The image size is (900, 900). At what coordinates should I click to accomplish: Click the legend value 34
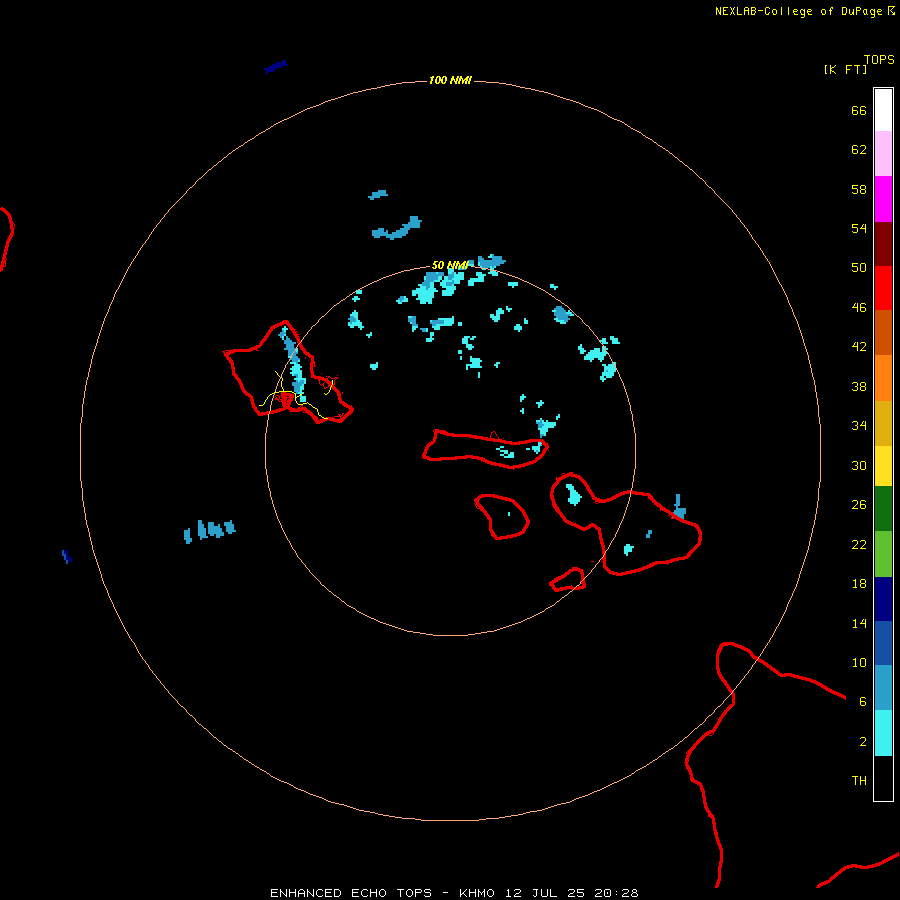pos(859,426)
